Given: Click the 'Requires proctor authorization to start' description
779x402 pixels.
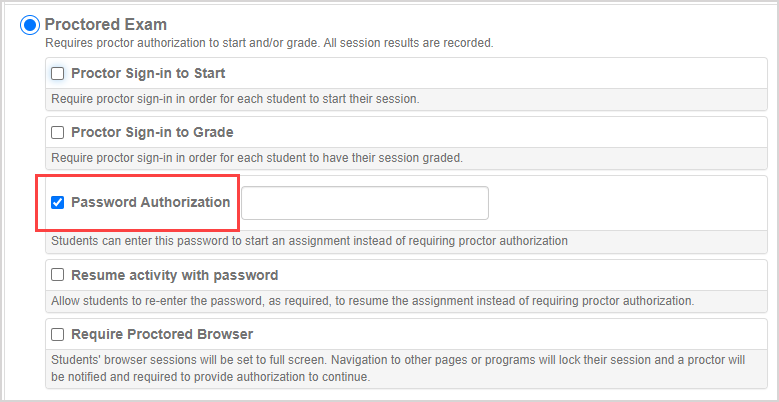Looking at the screenshot, I should point(268,44).
